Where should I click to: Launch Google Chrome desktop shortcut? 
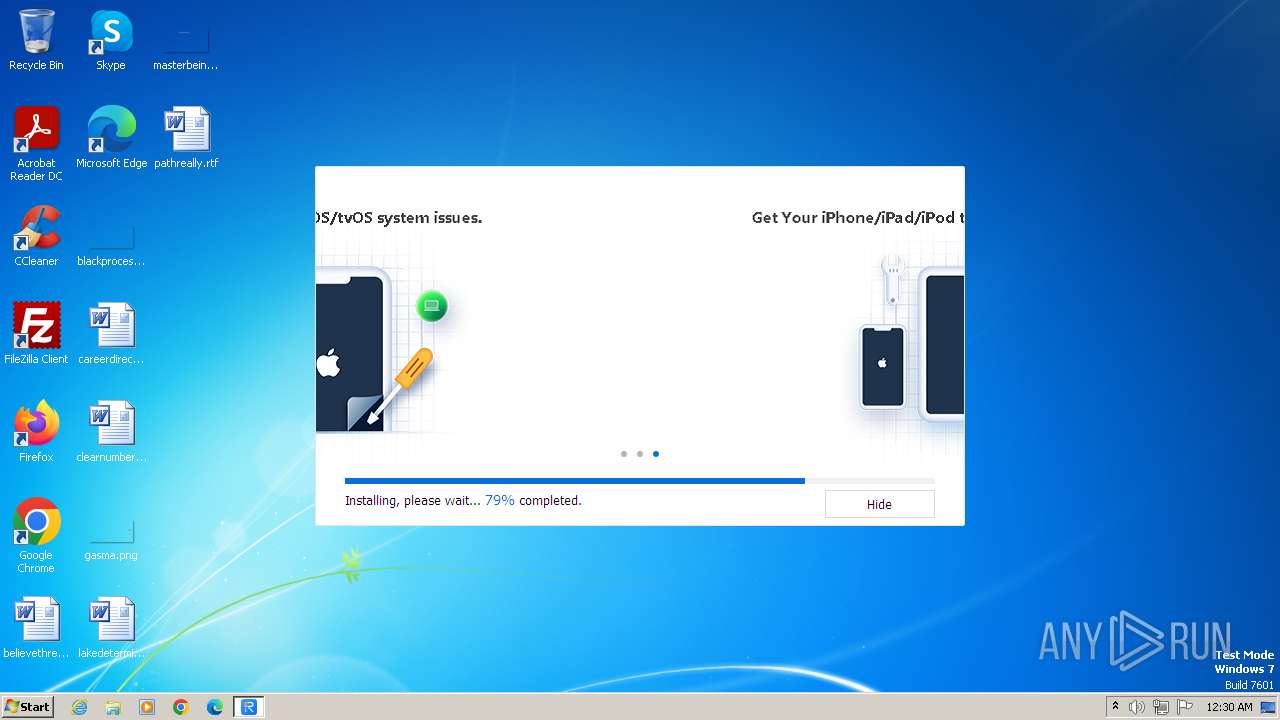(36, 536)
